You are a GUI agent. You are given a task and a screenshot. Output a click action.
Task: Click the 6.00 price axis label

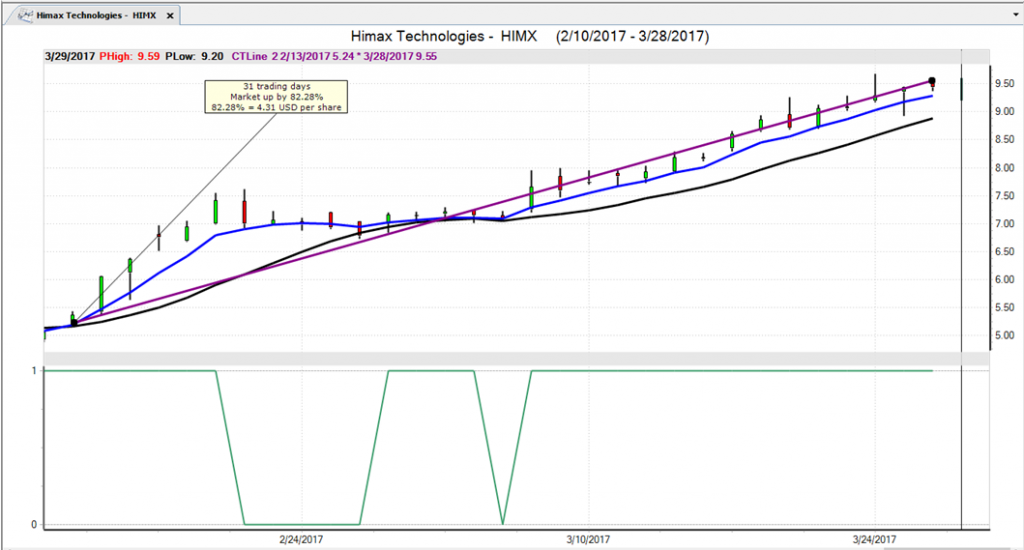coord(1004,280)
